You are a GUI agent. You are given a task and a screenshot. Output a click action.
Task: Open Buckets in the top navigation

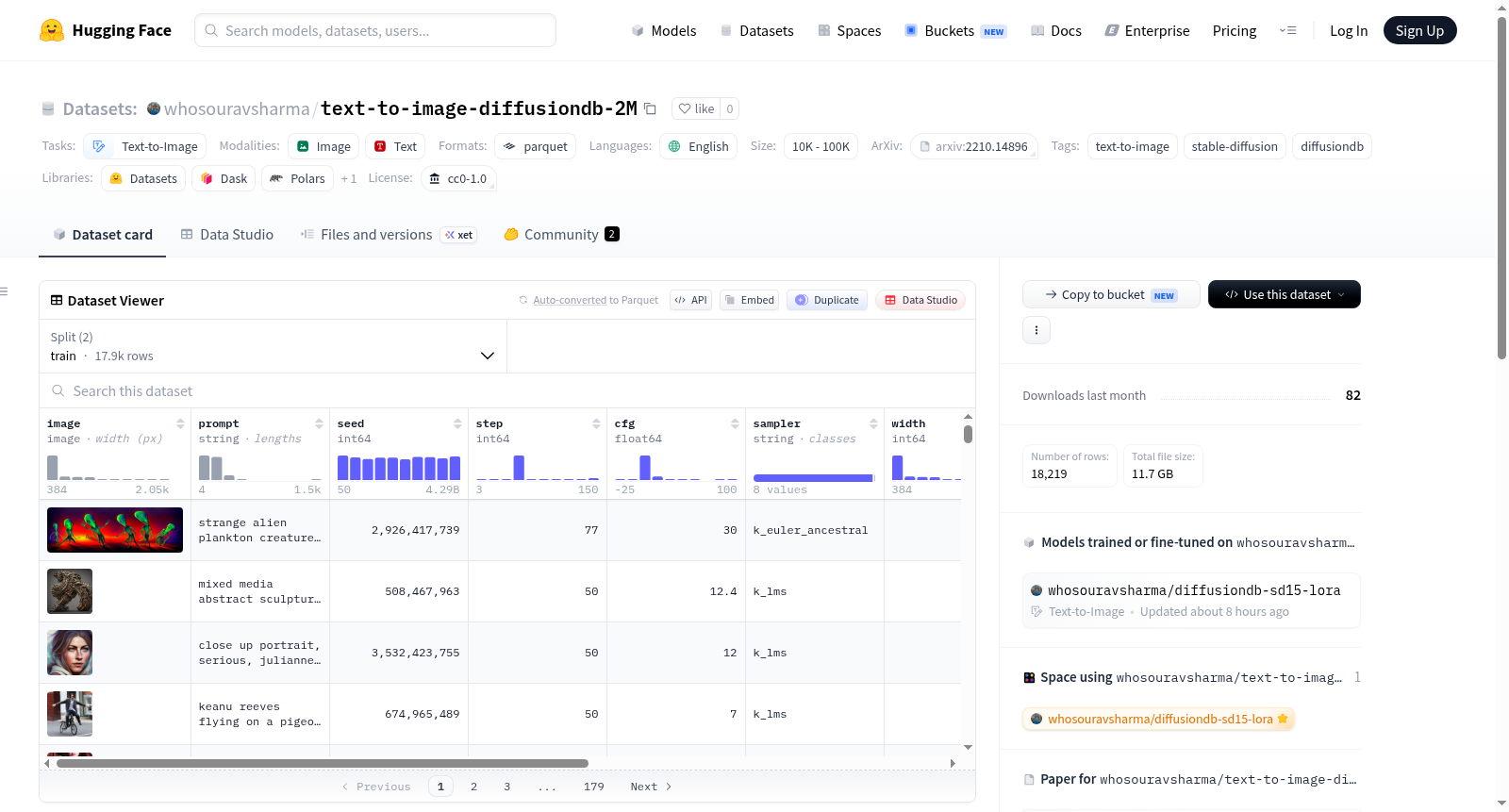pos(955,31)
